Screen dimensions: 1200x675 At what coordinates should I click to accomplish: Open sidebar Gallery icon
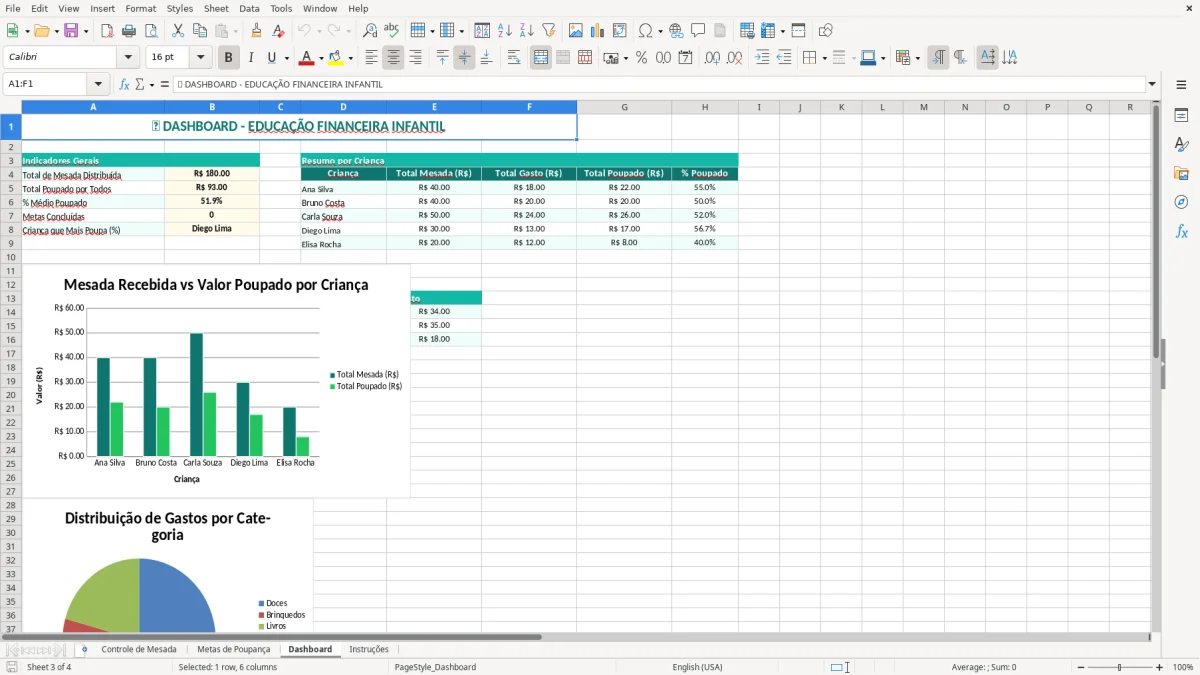(1181, 174)
